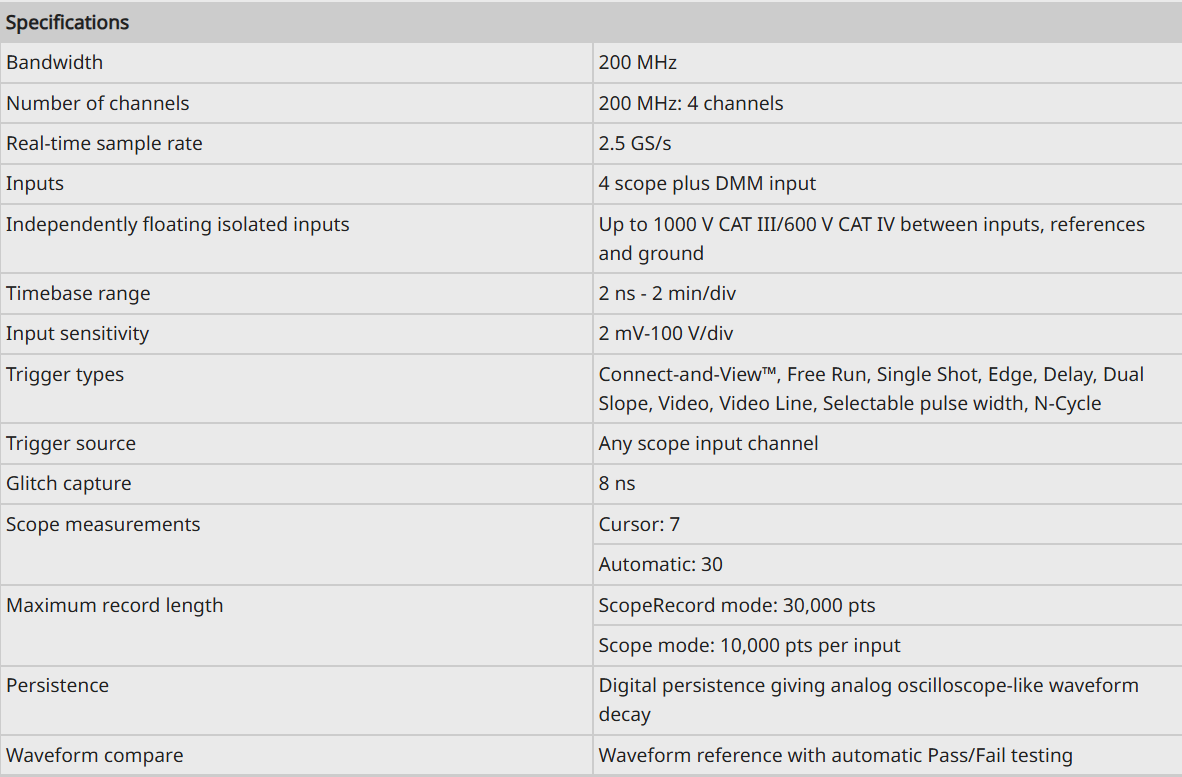Select ScopeRecord mode: 30,000 pts cell

point(887,605)
